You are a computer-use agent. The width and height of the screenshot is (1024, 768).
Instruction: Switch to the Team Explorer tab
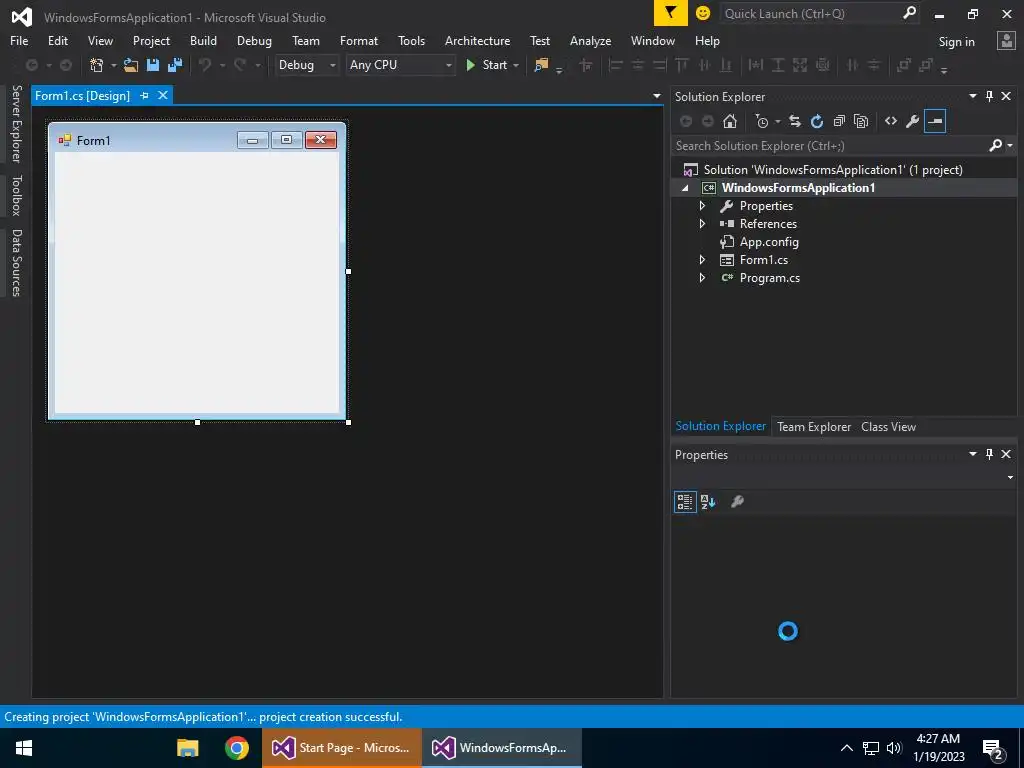point(814,426)
